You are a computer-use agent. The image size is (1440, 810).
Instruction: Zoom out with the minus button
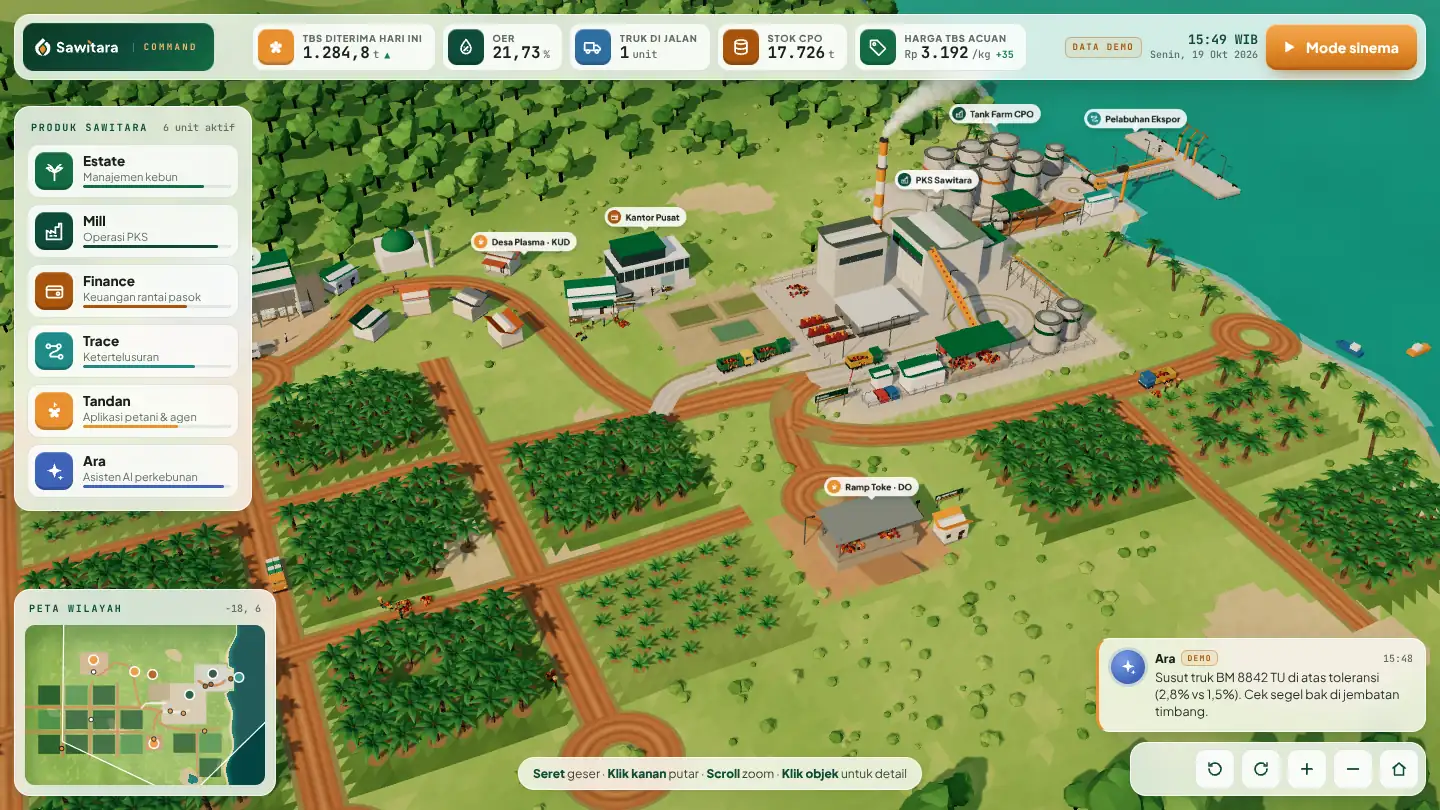click(1353, 769)
